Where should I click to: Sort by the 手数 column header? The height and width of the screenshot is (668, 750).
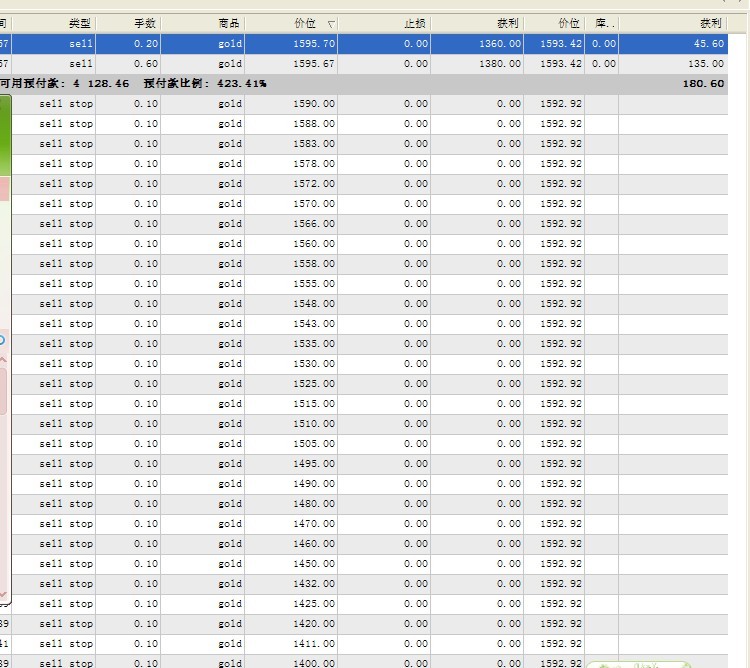(x=128, y=23)
